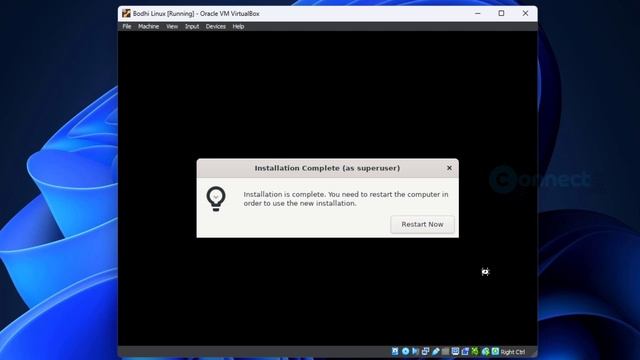
Task: Open the View menu
Action: 172,27
